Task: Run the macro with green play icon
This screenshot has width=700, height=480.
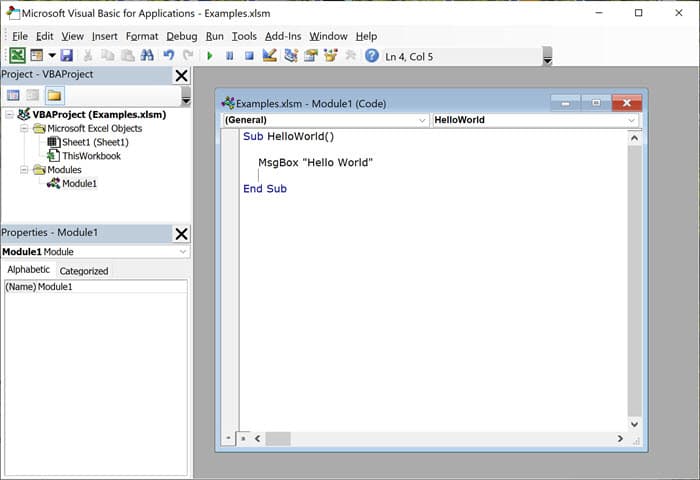Action: pos(210,56)
